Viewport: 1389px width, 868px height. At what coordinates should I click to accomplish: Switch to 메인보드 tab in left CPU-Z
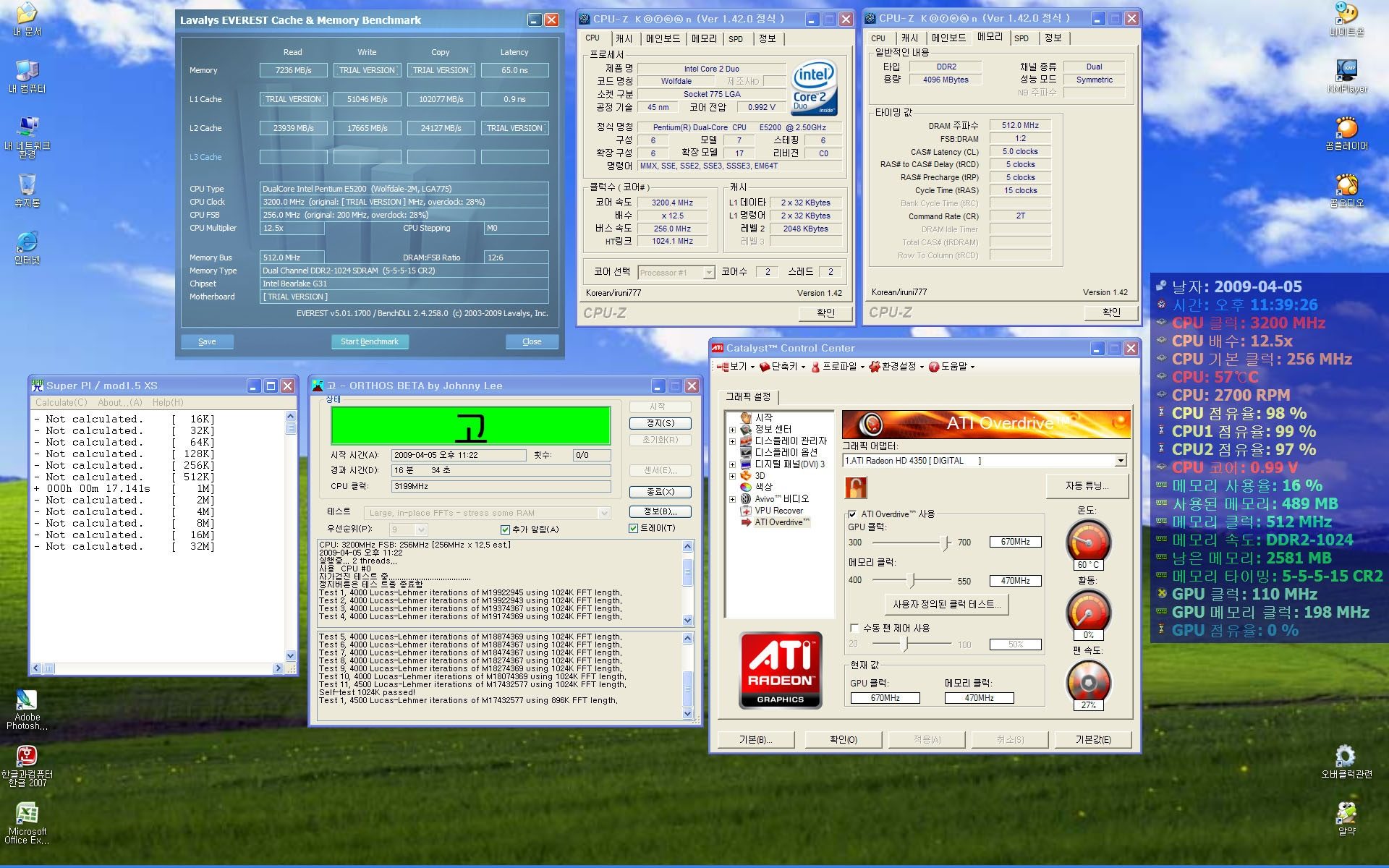(x=662, y=38)
